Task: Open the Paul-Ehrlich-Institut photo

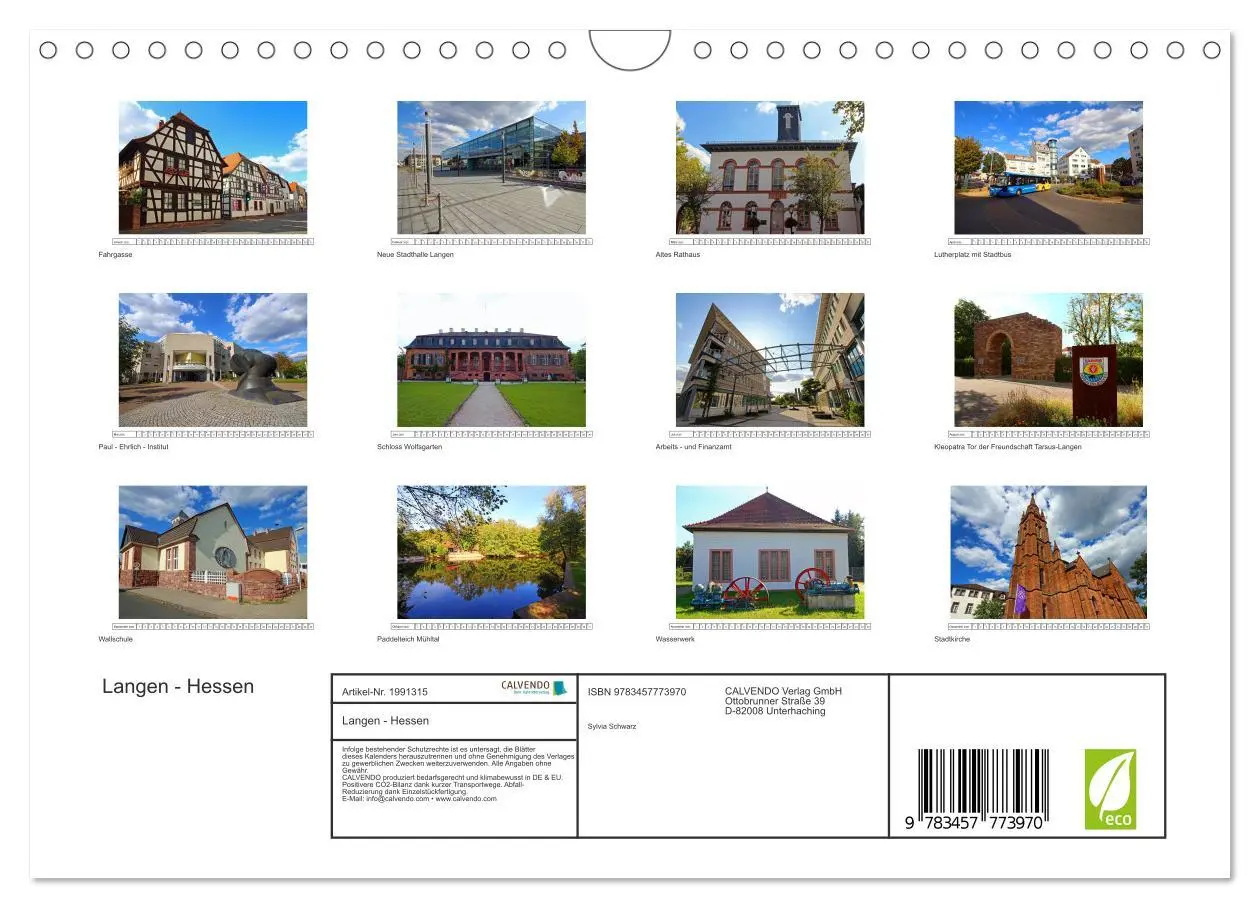Action: tap(213, 360)
